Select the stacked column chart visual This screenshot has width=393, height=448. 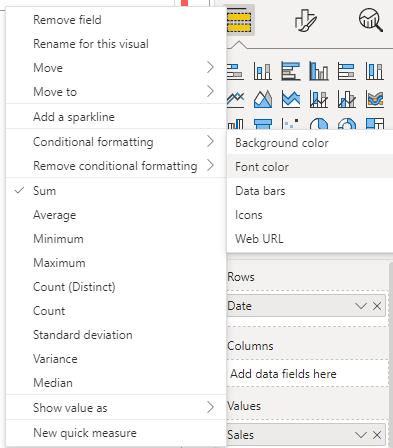point(262,71)
